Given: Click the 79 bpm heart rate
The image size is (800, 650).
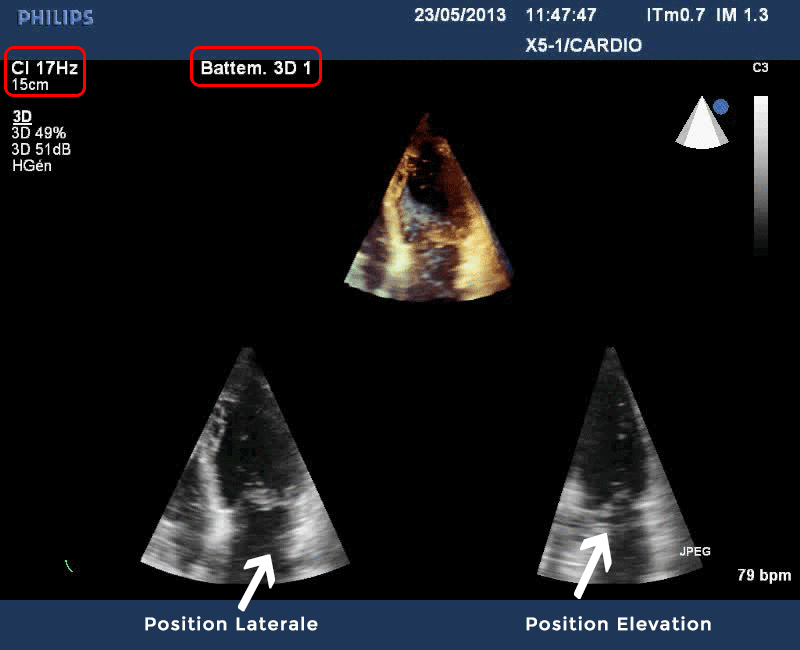Looking at the screenshot, I should point(764,576).
